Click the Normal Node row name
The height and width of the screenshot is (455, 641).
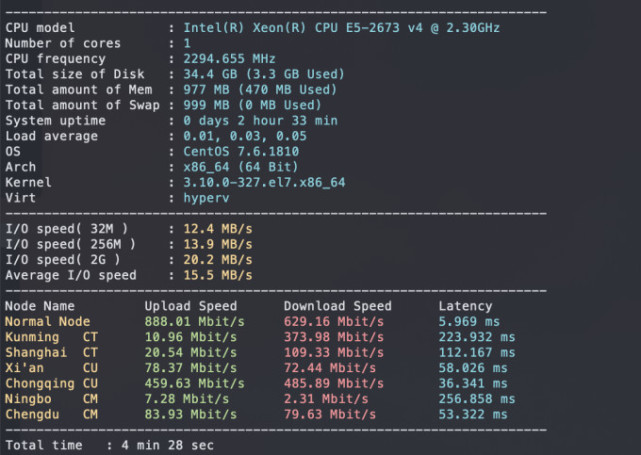click(x=48, y=321)
